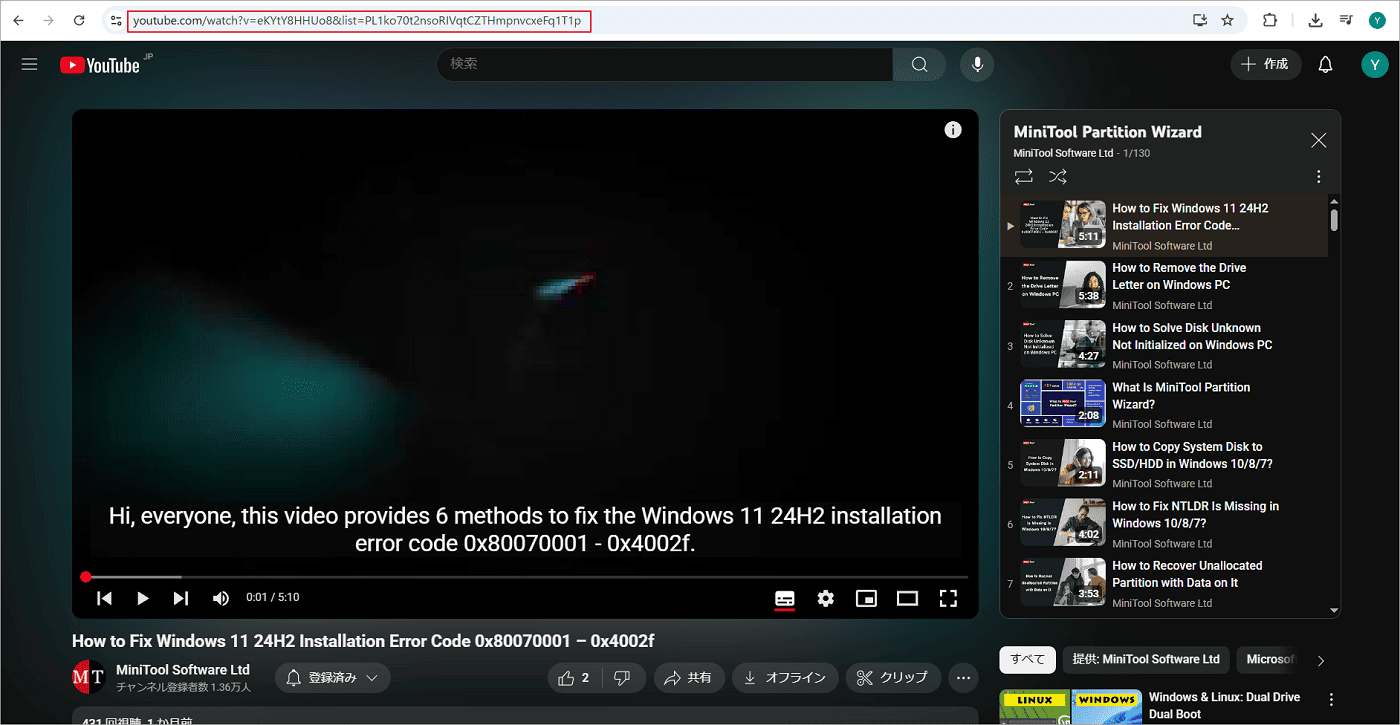This screenshot has width=1400, height=725.
Task: Open the account avatar menu
Action: (1375, 64)
